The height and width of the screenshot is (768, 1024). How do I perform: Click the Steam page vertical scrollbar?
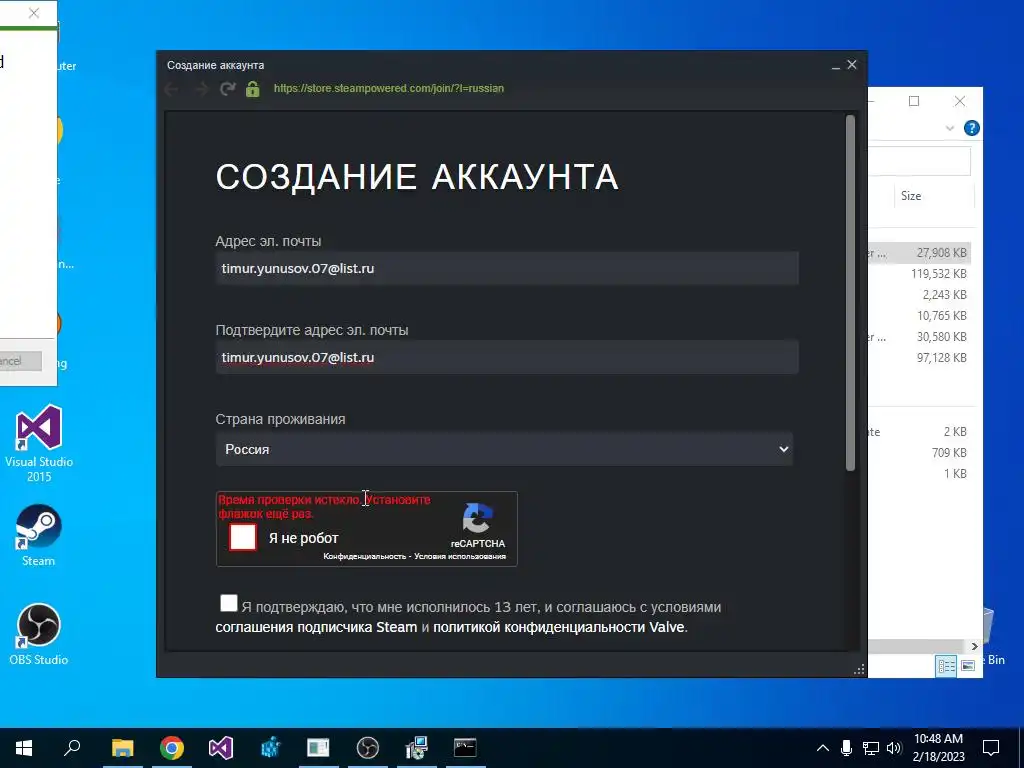pos(850,293)
